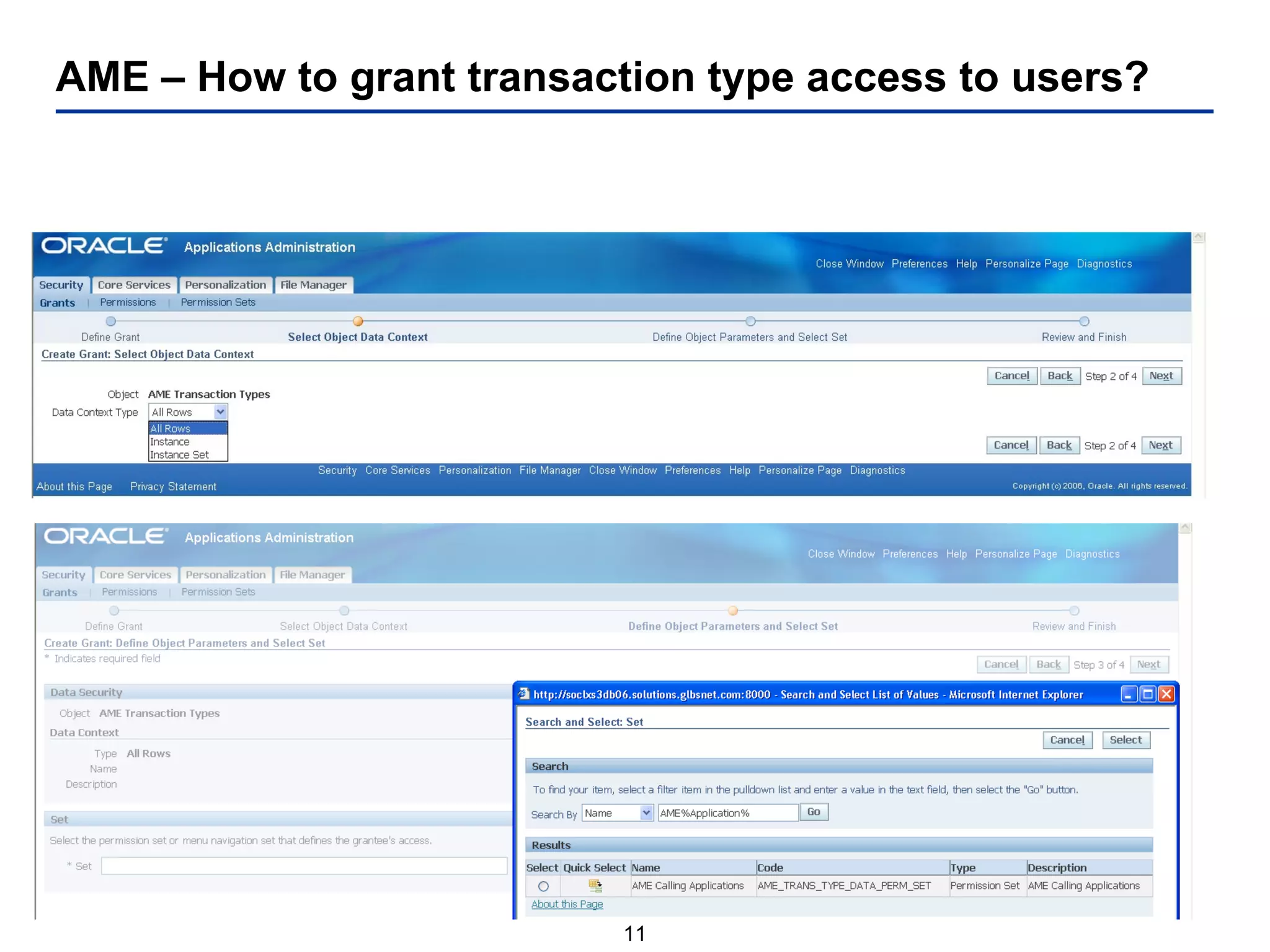Click the Go button in search popup
This screenshot has height=952, width=1270.
[x=814, y=812]
